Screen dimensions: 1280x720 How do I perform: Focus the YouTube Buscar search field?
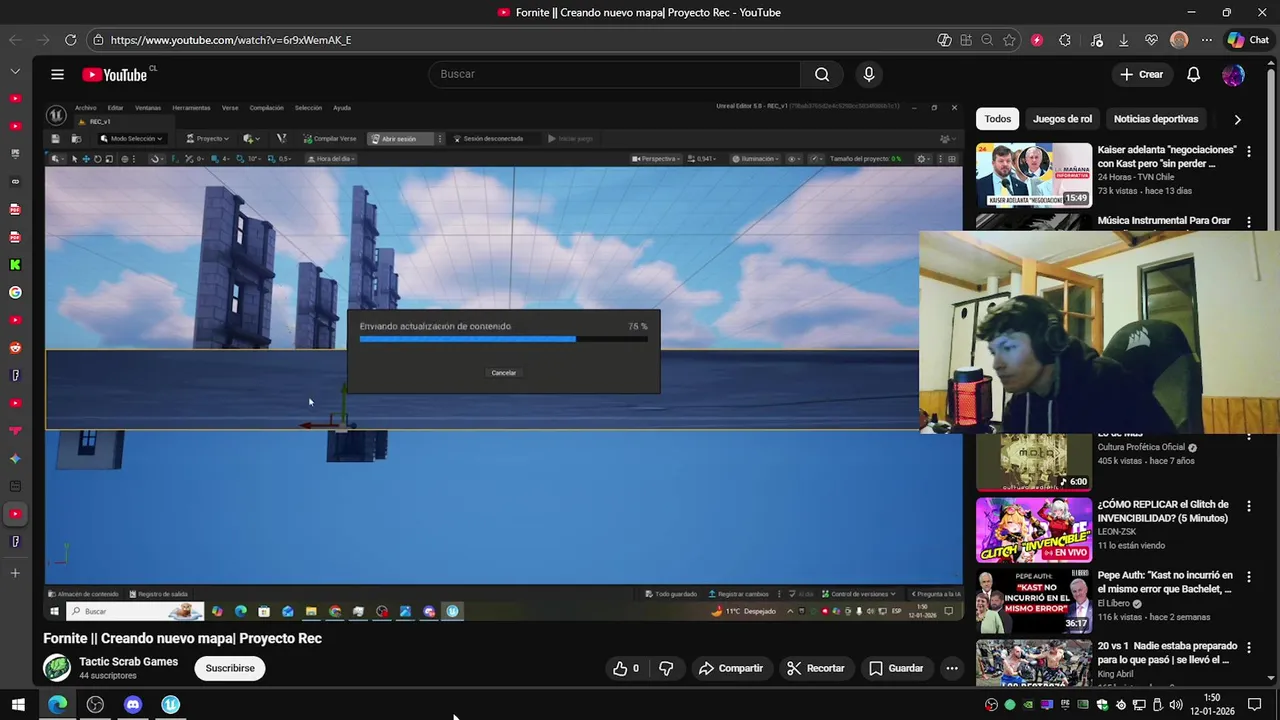coord(615,74)
